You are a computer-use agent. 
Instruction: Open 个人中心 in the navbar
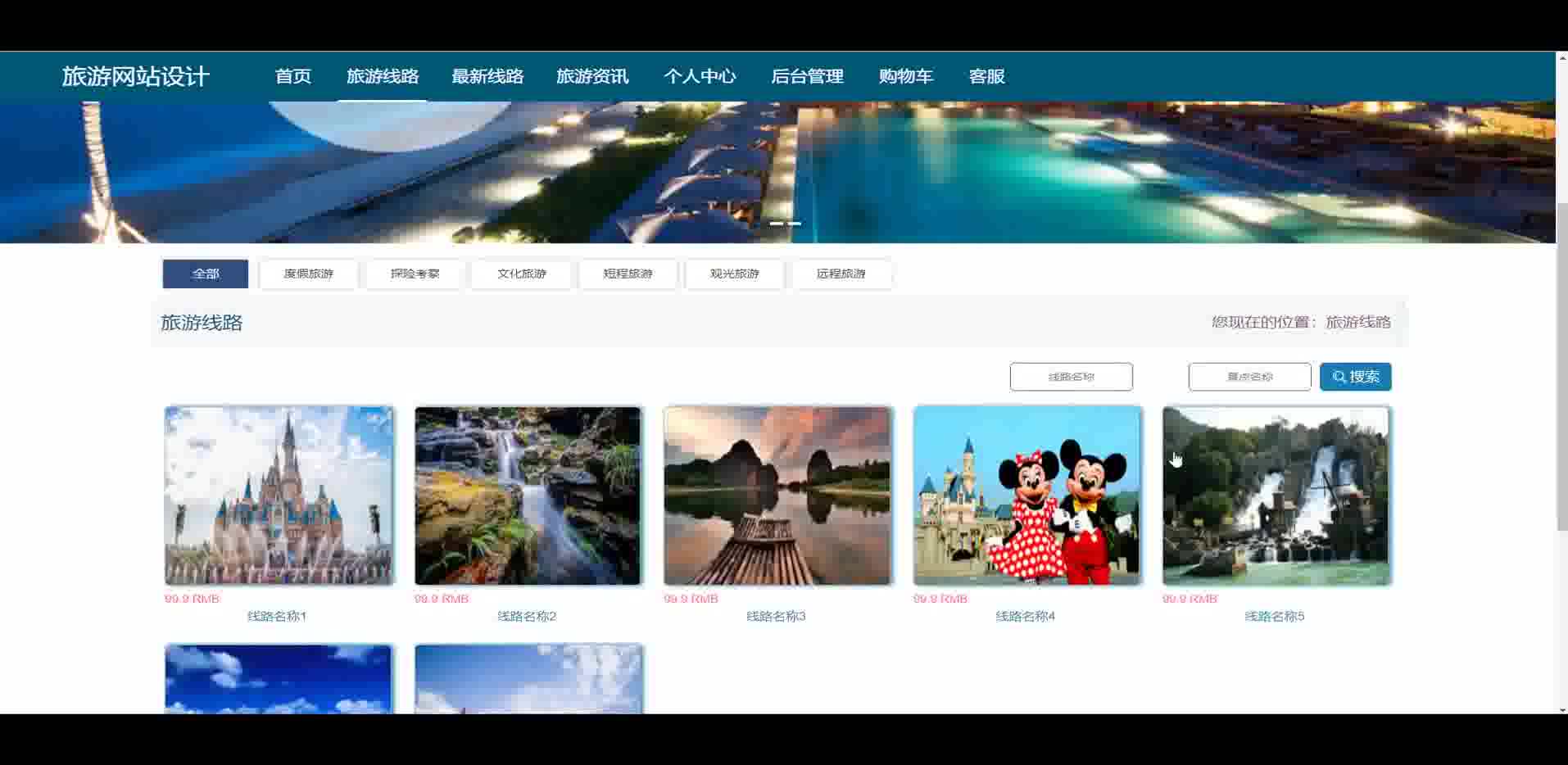(x=700, y=76)
